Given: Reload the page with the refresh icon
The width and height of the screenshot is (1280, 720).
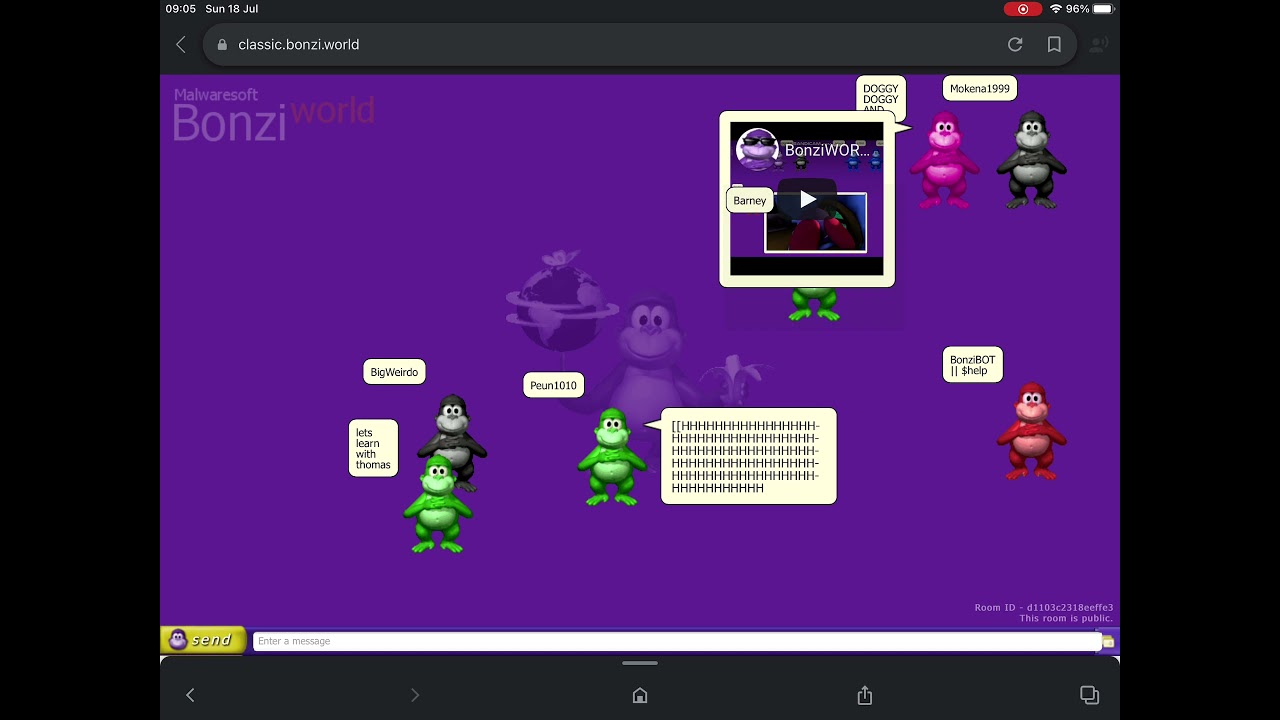Looking at the screenshot, I should [x=1015, y=44].
